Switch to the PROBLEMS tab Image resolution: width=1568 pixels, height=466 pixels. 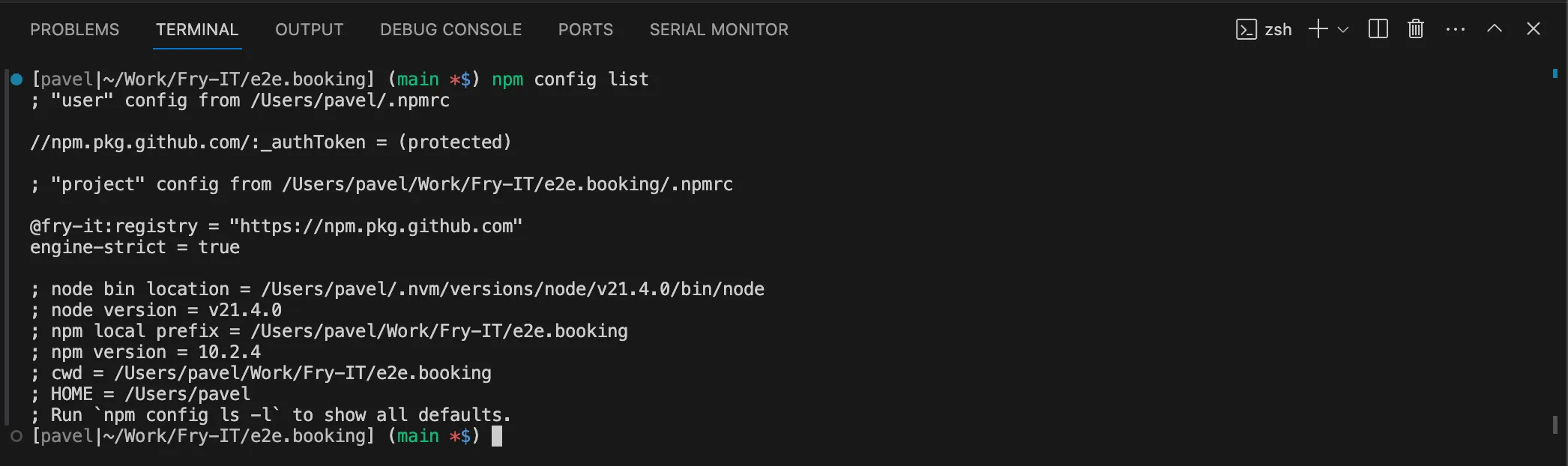74,29
